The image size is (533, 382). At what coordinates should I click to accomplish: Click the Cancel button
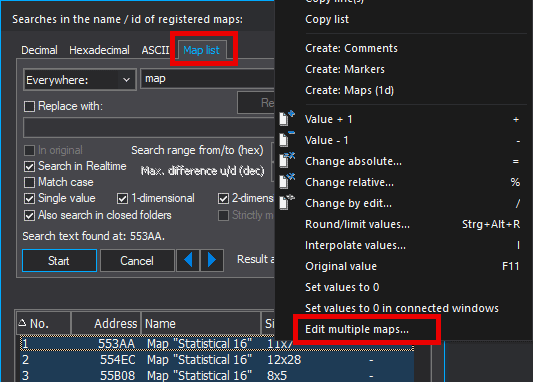[x=137, y=261]
